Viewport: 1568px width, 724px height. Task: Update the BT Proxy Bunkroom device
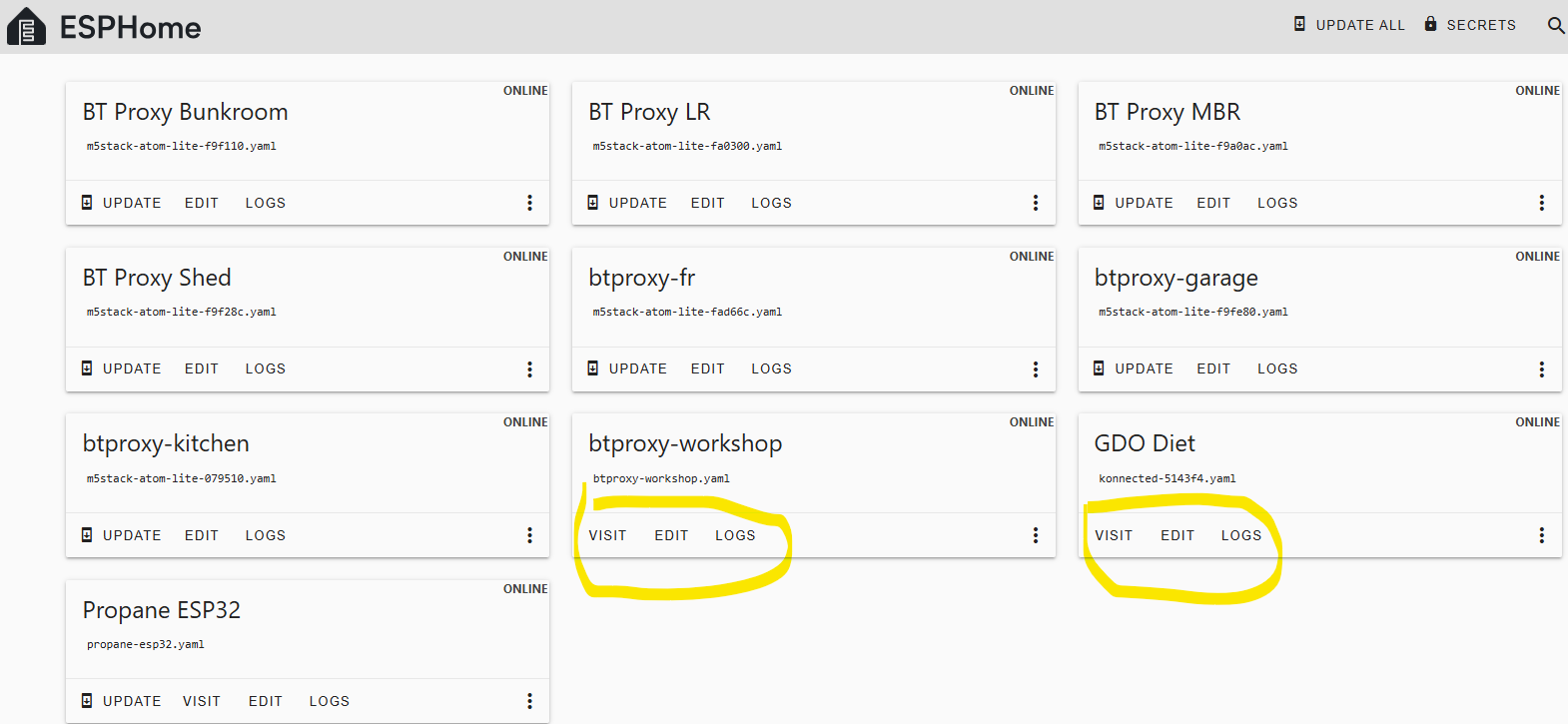point(121,203)
